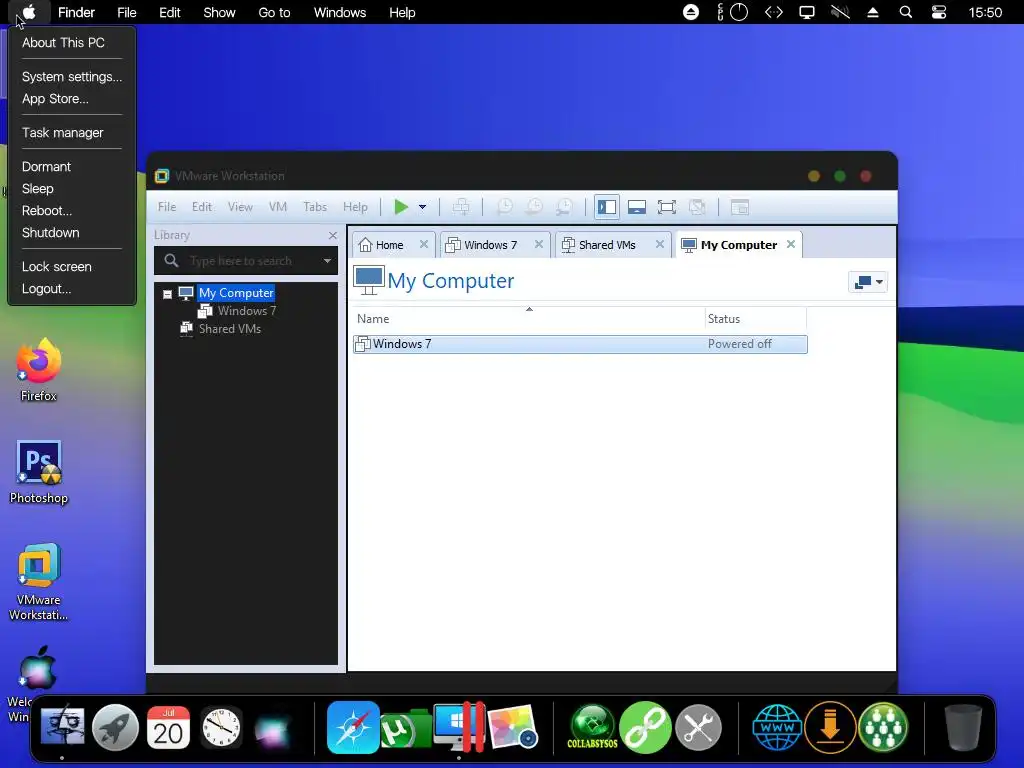Open the Calendar dock icon showing 20
Viewport: 1024px width, 768px height.
click(x=168, y=727)
